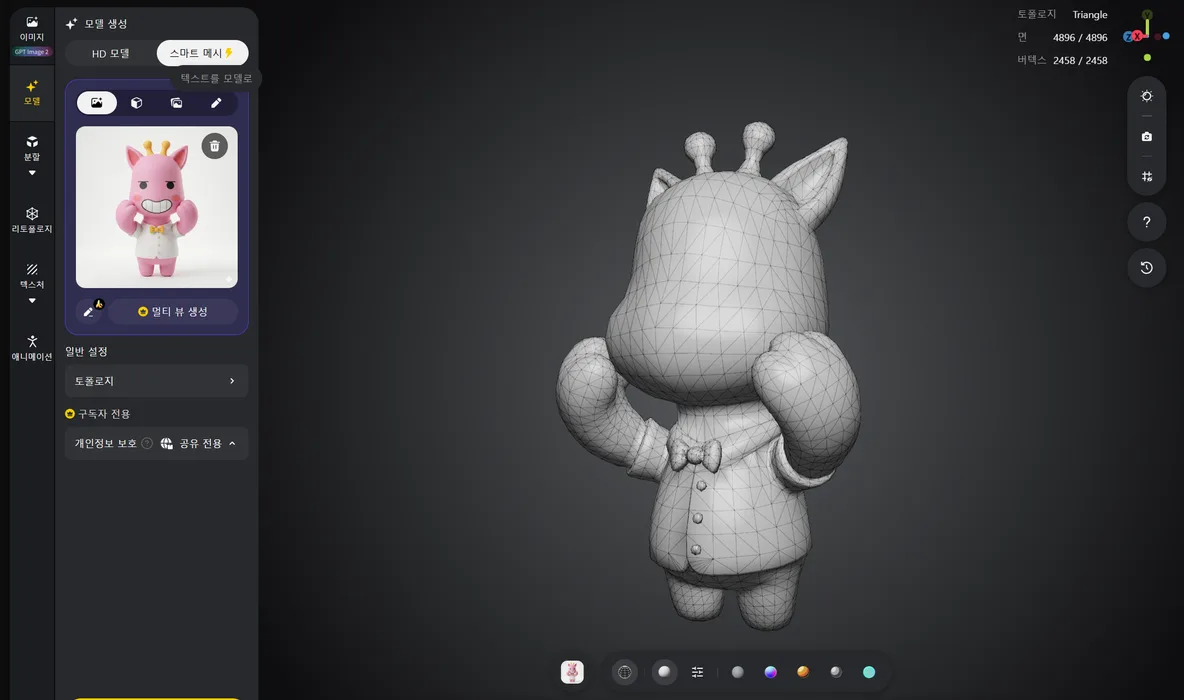Click the Triangle topology value
The height and width of the screenshot is (700, 1184).
(x=1090, y=15)
